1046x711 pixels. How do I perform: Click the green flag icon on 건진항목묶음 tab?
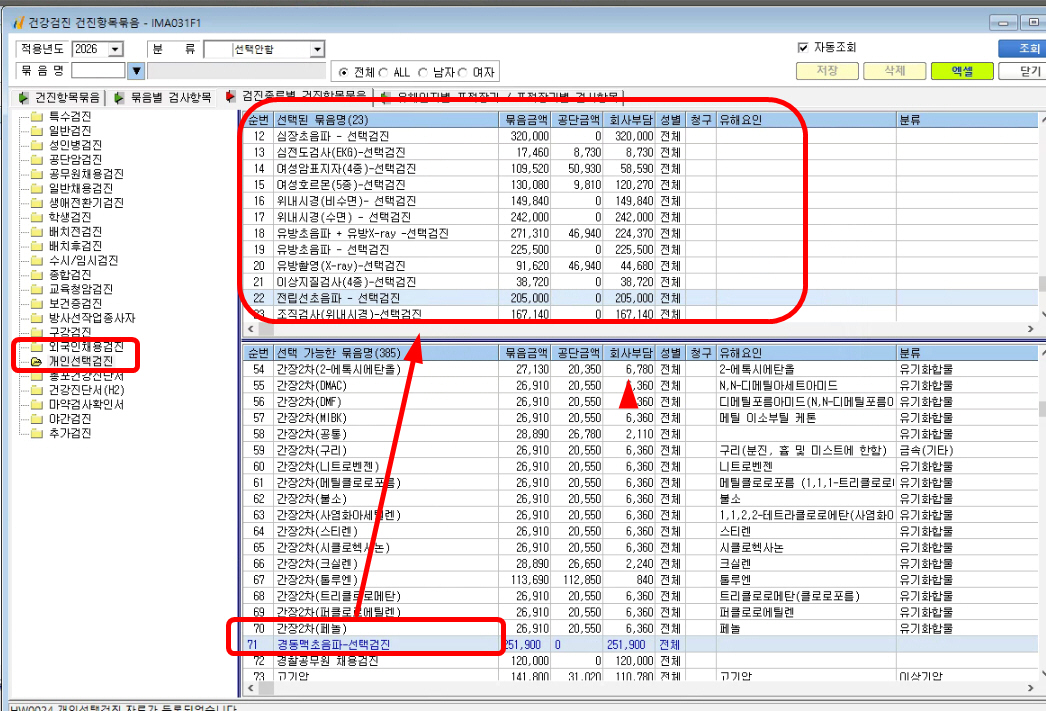[x=24, y=98]
